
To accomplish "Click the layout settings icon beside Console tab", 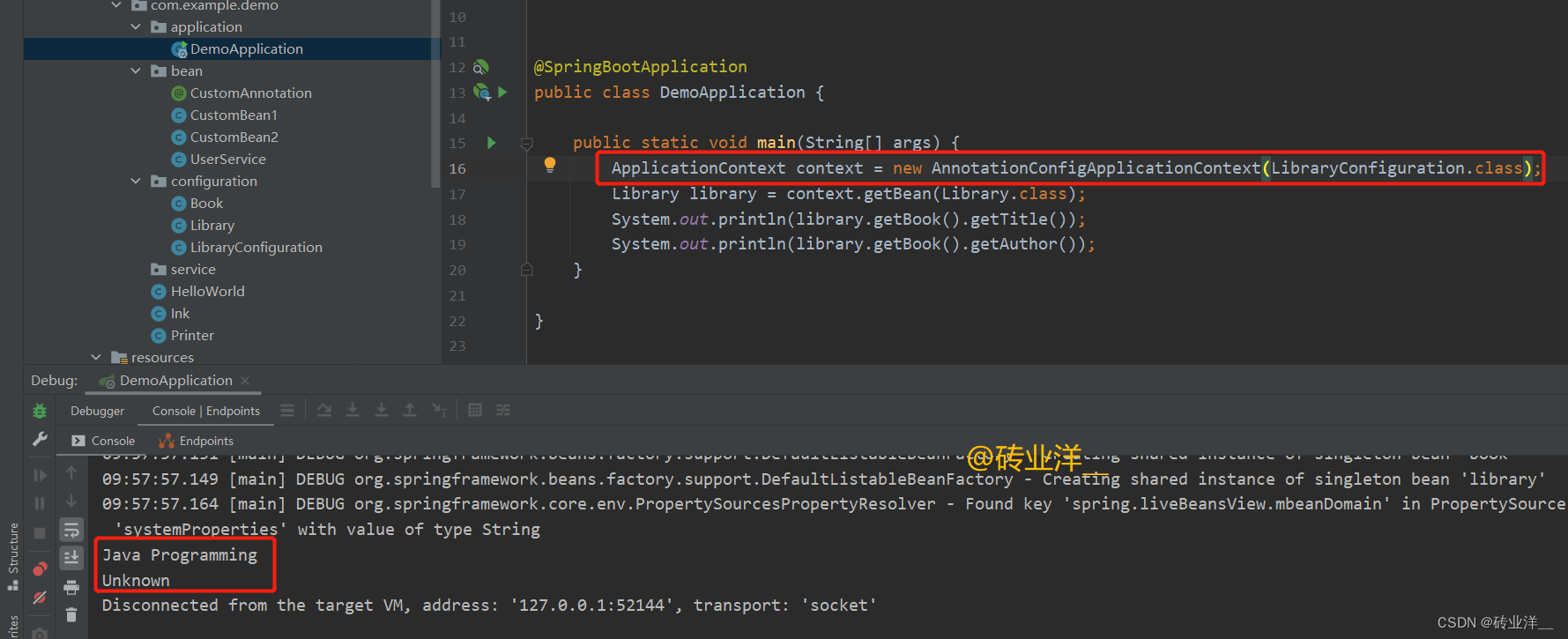I will pos(287,411).
